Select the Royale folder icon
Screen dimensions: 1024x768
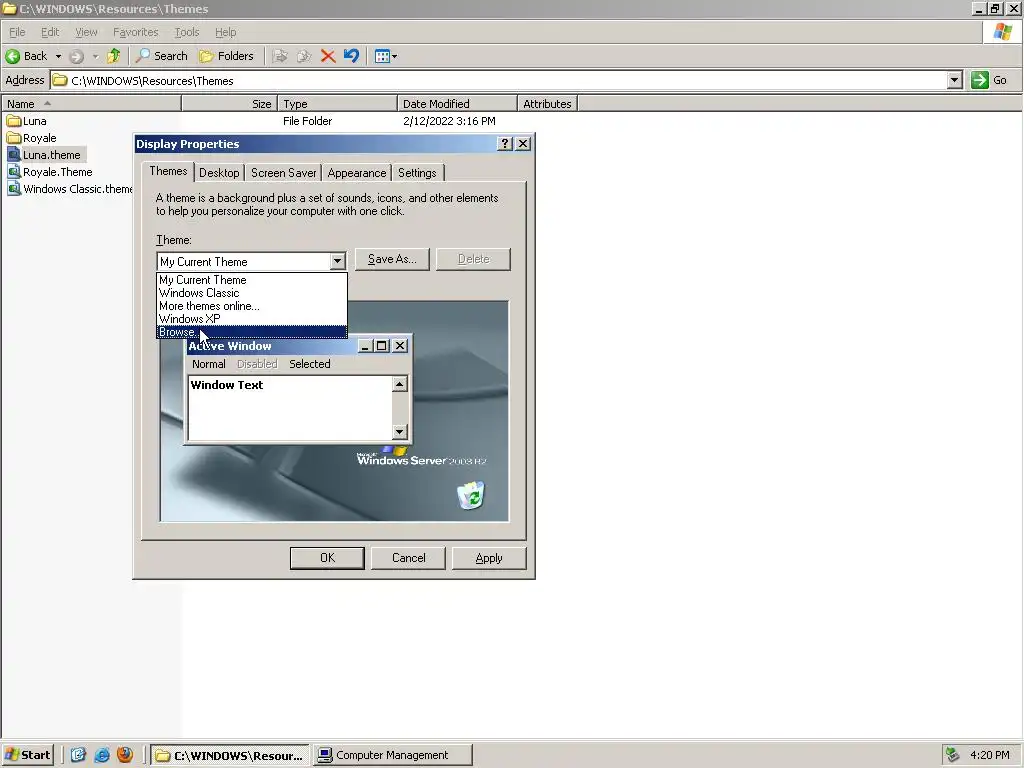click(x=14, y=138)
